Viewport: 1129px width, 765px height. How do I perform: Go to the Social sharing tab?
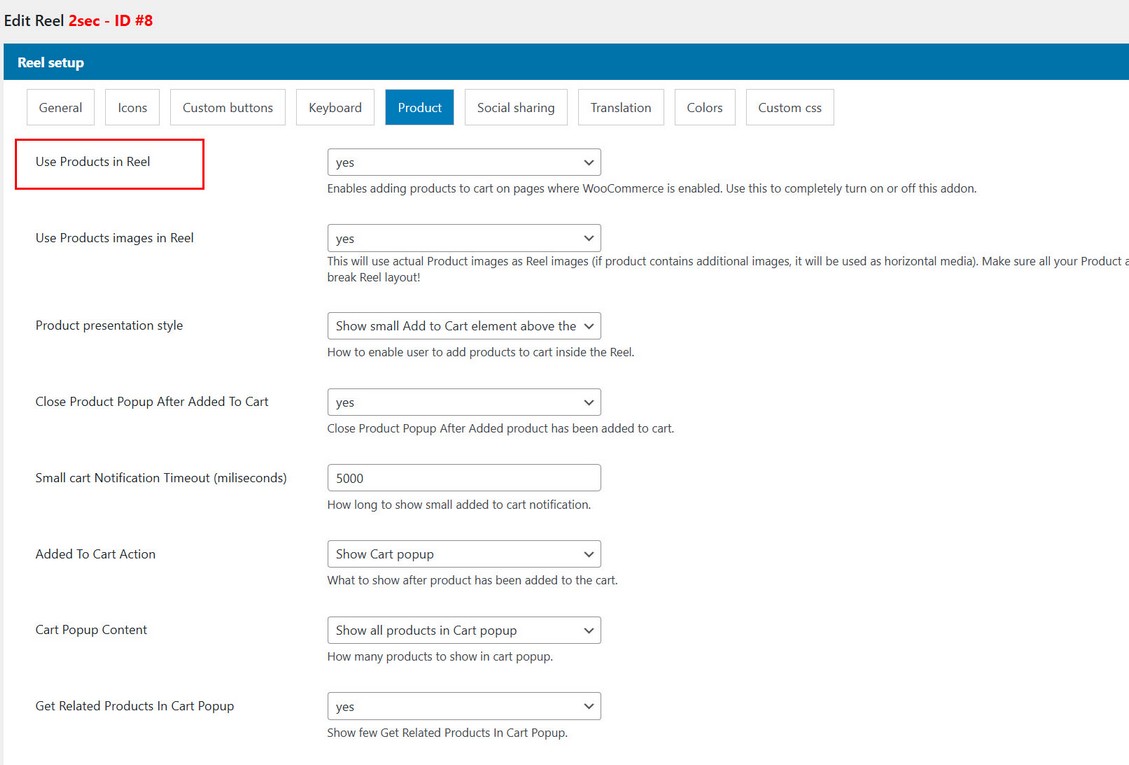tap(516, 108)
